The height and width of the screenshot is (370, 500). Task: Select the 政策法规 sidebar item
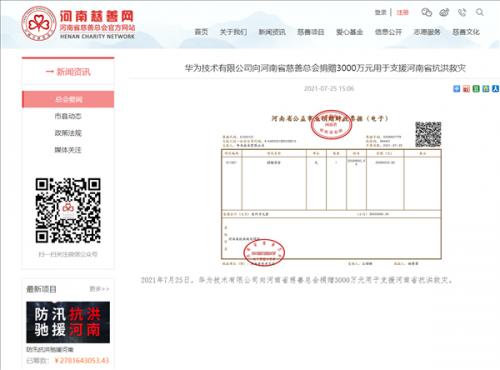pos(68,133)
